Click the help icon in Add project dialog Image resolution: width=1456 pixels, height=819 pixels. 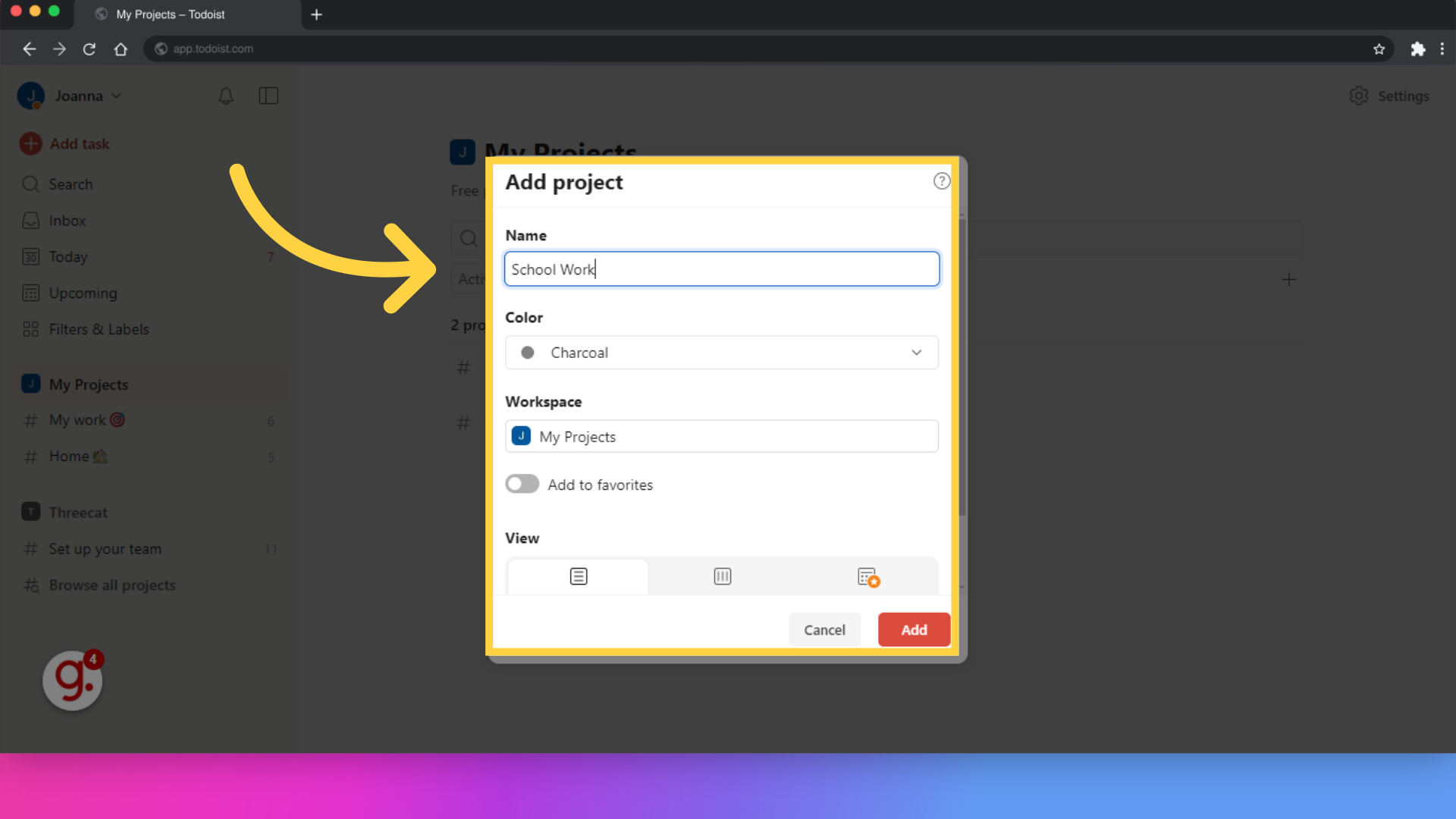tap(941, 181)
